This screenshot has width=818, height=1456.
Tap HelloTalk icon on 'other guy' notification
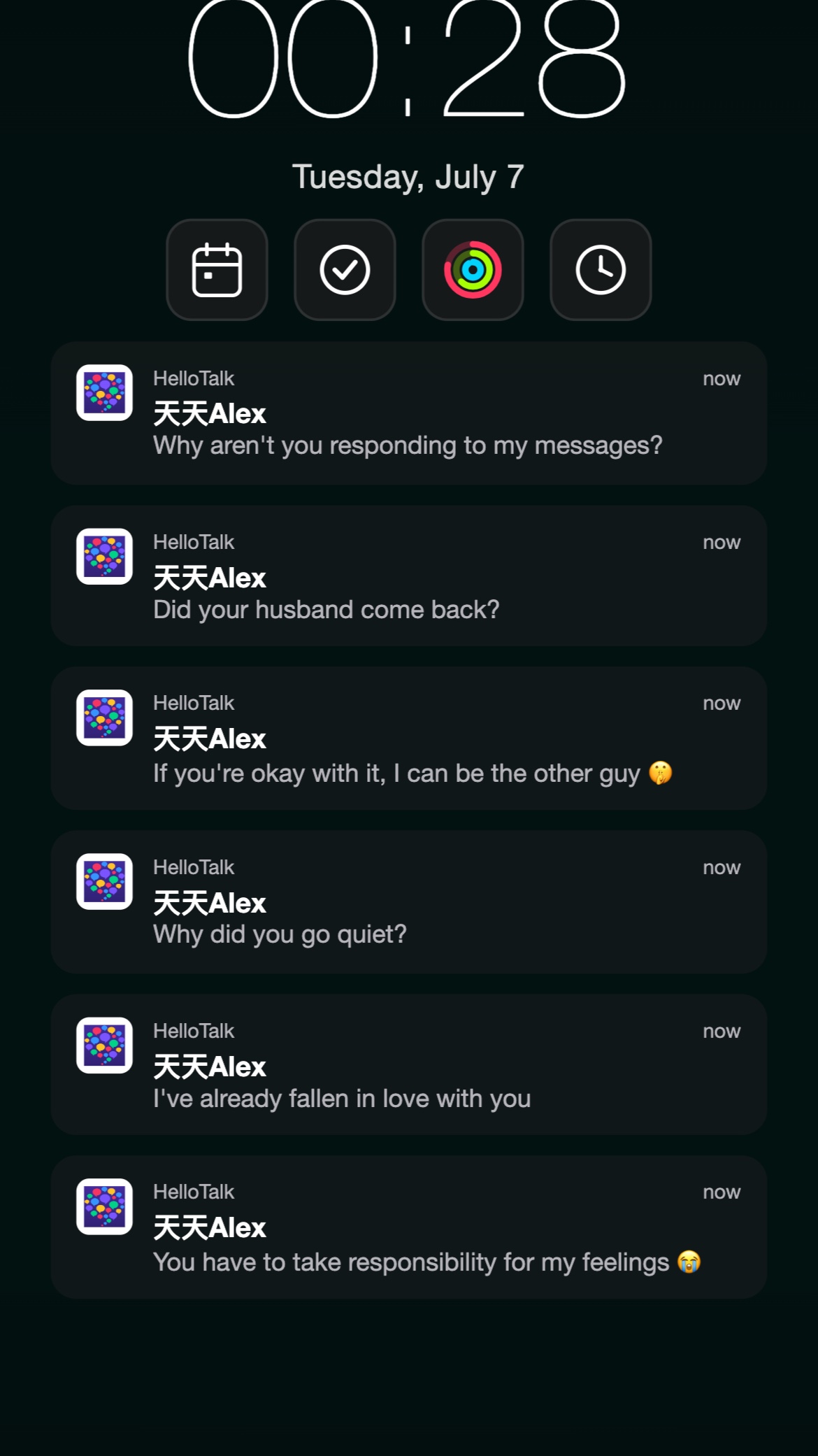(104, 718)
